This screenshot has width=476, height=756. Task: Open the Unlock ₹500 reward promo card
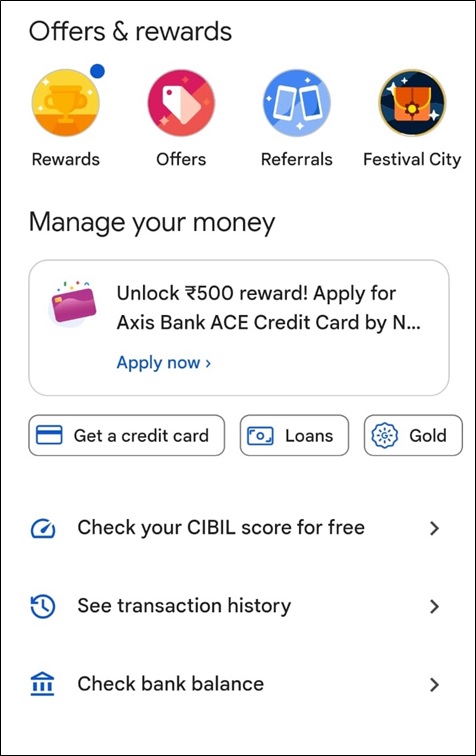[x=239, y=328]
